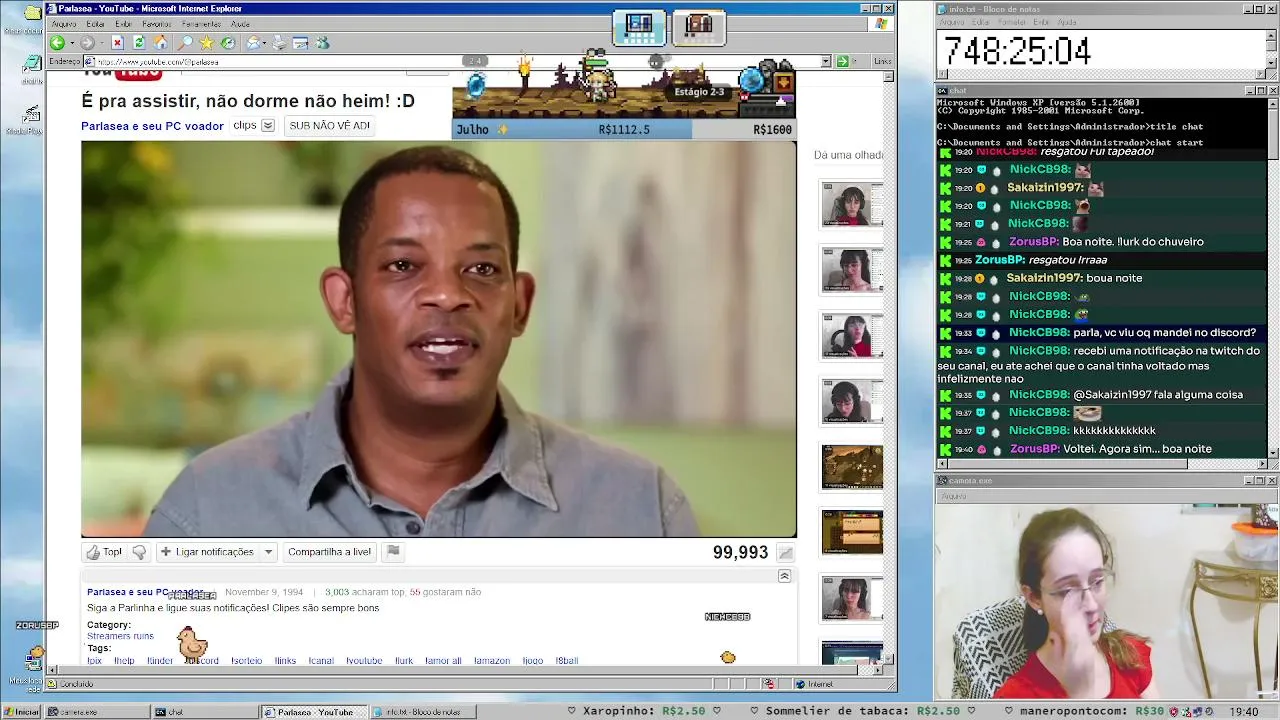Image resolution: width=1280 pixels, height=720 pixels.
Task: Open the Messenger icon in the toolbar
Action: point(322,43)
